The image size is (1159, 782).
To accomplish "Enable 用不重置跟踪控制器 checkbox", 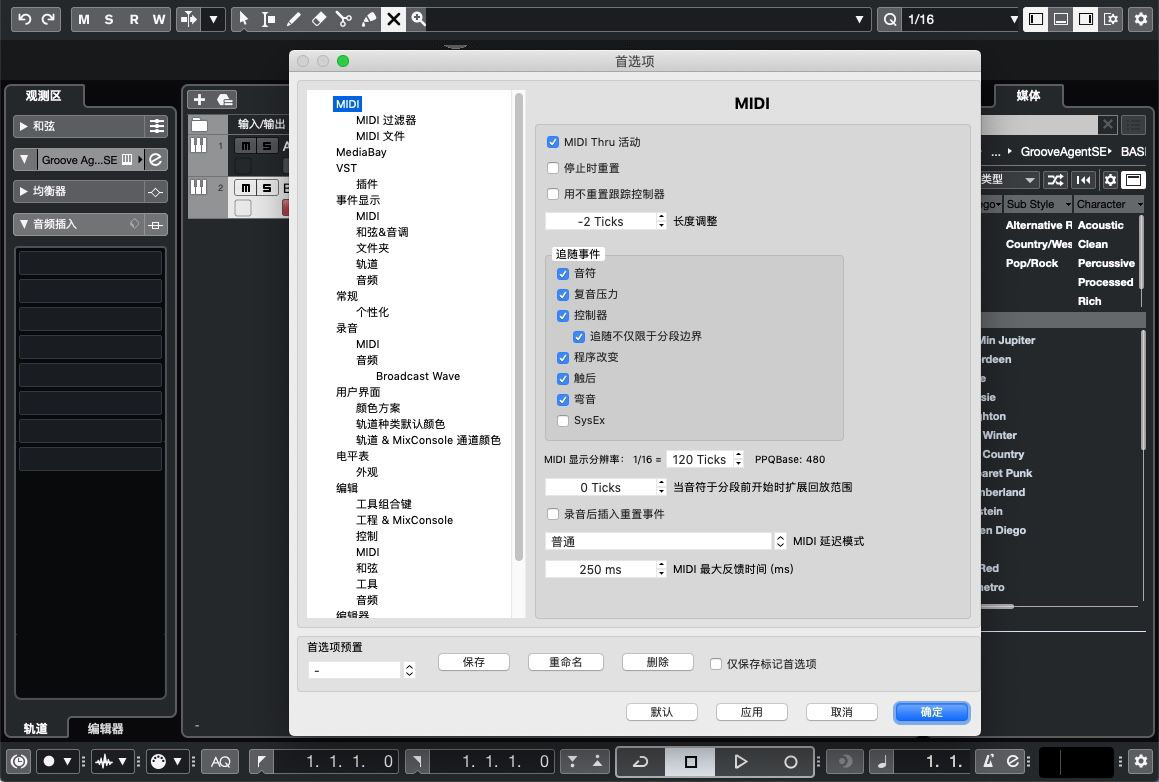I will pyautogui.click(x=553, y=194).
